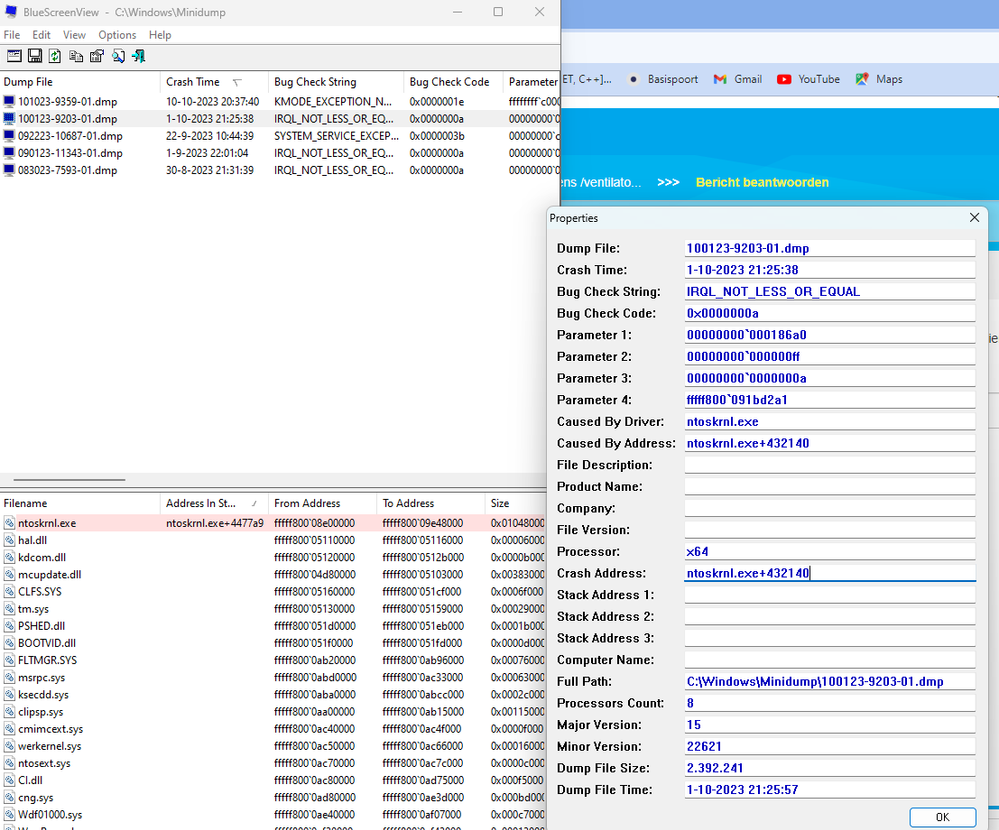Click the Save Selected Items floppy icon

35,56
